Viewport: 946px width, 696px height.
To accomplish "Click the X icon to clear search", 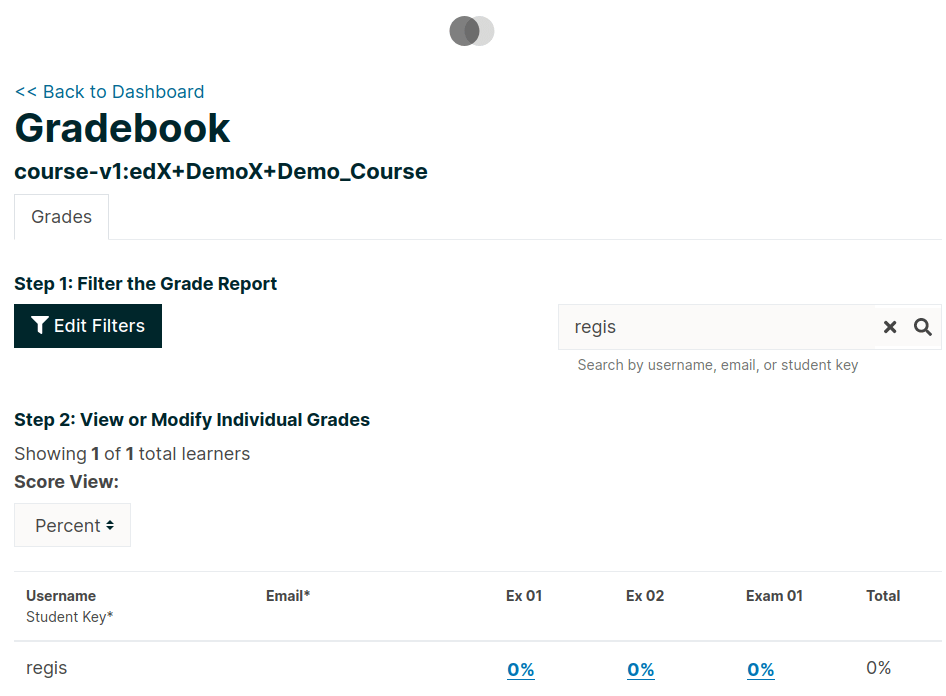I will (x=890, y=327).
